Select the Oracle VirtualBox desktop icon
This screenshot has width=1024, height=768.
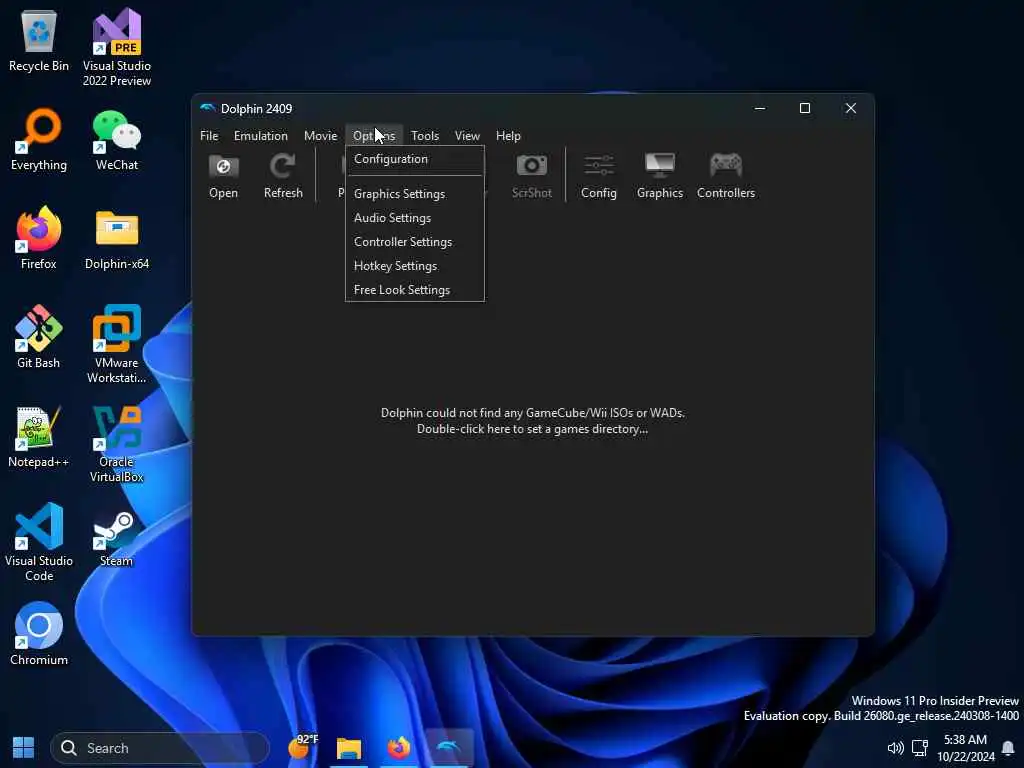(x=116, y=444)
